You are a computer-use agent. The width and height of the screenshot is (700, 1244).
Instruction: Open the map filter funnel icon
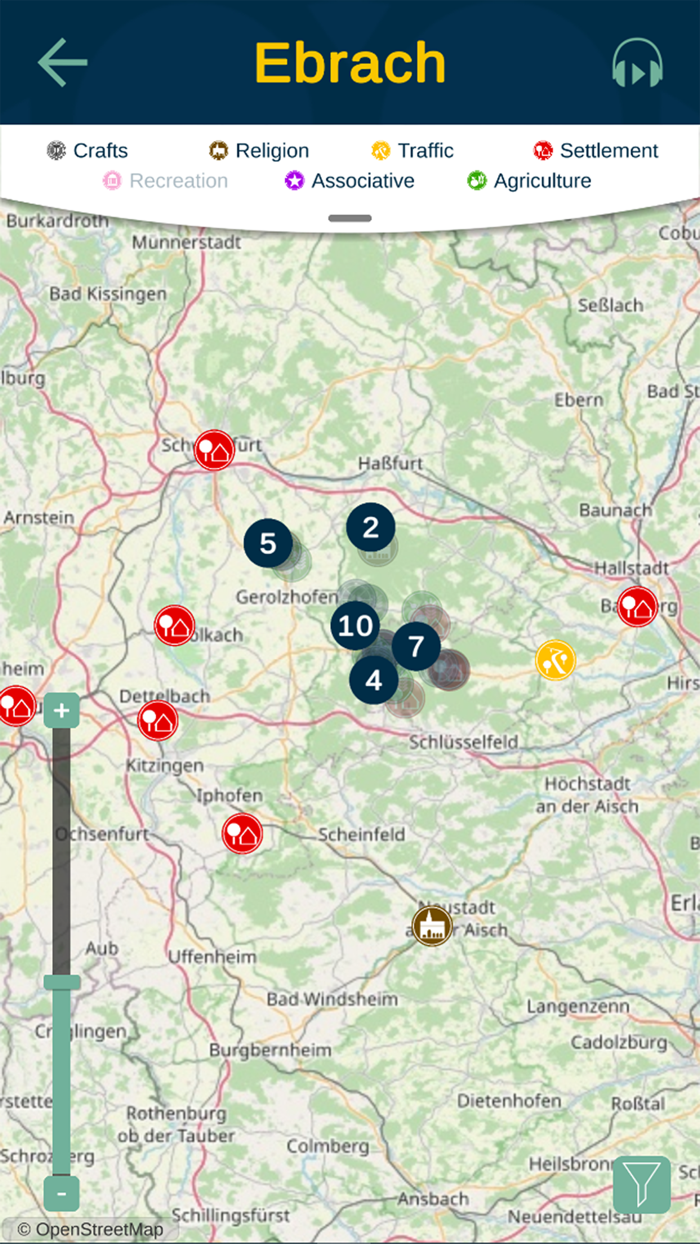642,1185
